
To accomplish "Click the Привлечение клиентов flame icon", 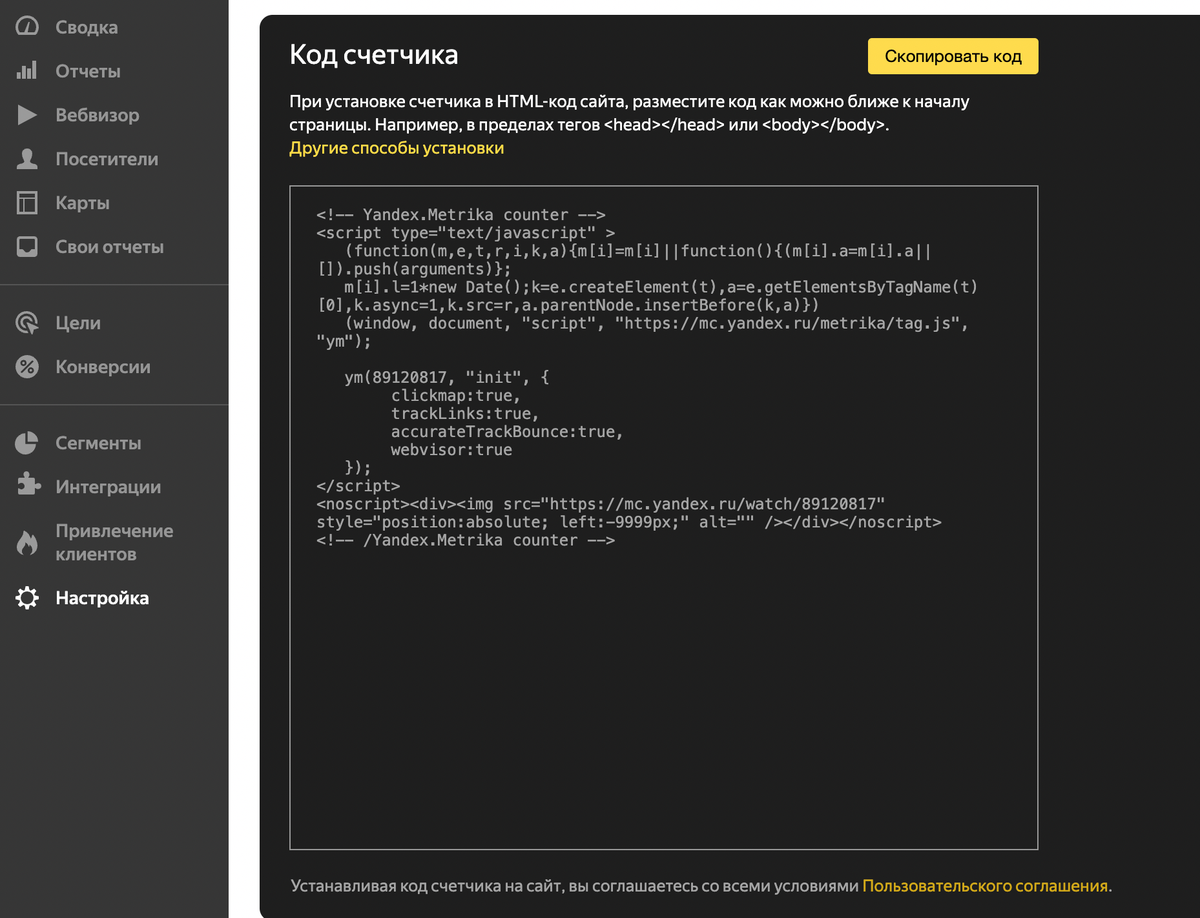I will tap(27, 543).
